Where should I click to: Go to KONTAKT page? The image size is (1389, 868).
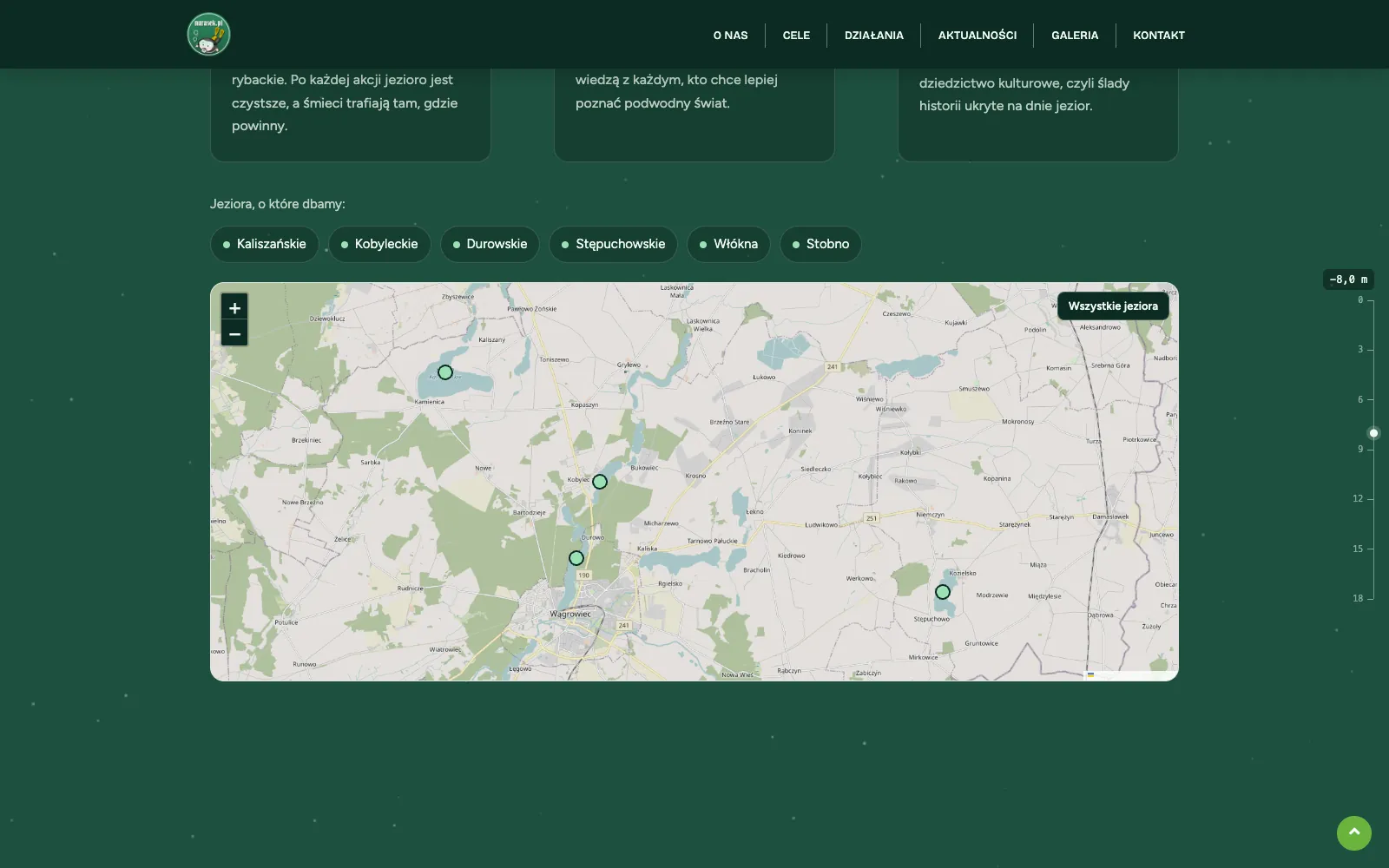click(1158, 36)
